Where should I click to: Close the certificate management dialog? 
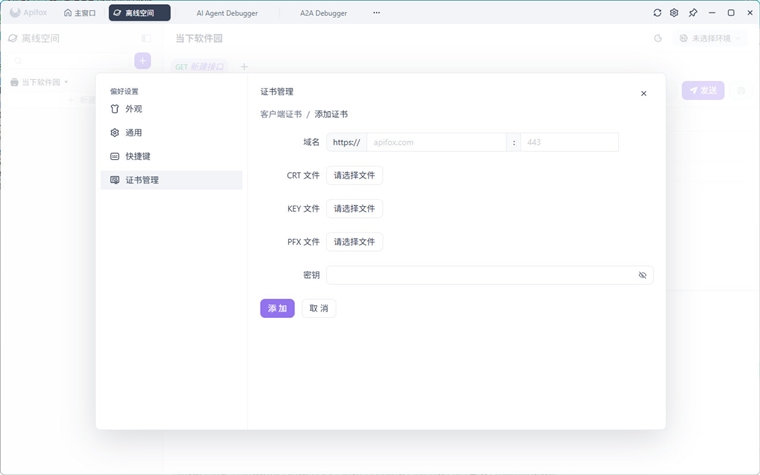(x=644, y=94)
